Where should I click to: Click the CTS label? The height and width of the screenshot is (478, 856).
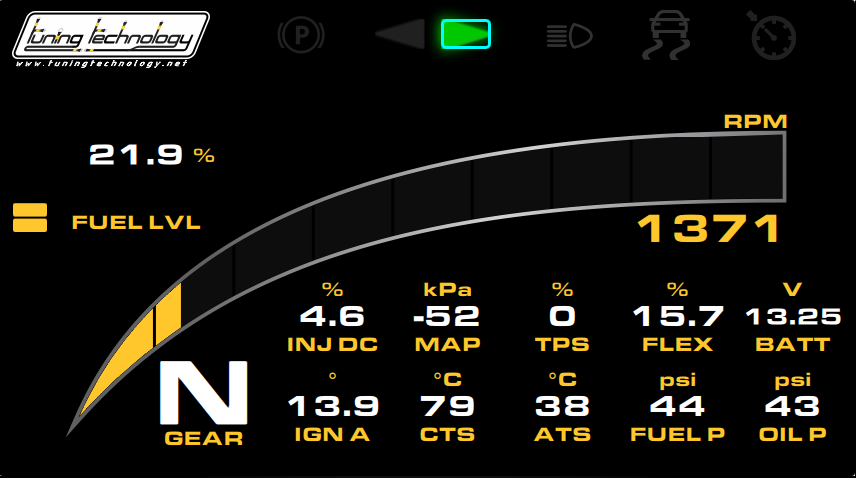(448, 434)
